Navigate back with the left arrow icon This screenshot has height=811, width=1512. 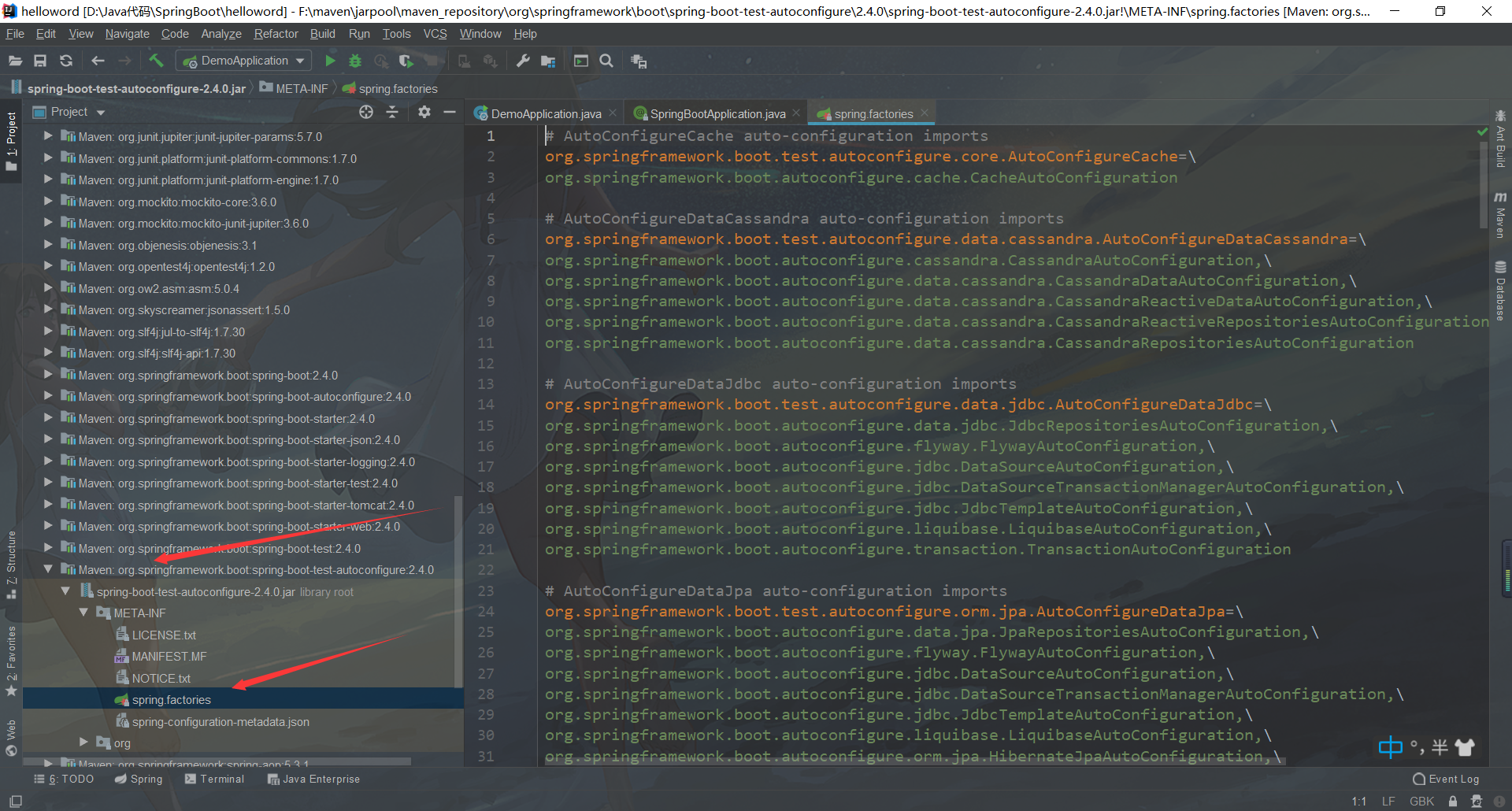click(x=98, y=61)
